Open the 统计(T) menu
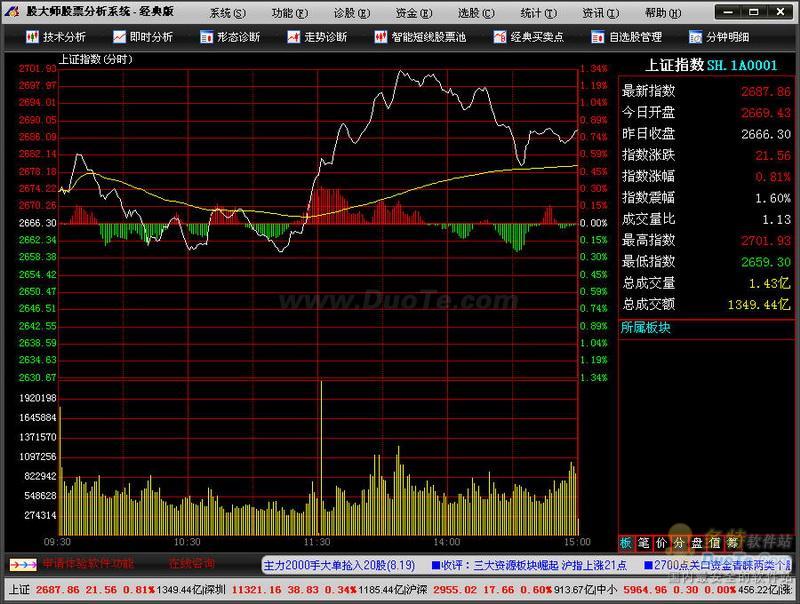This screenshot has height=604, width=800. click(539, 13)
